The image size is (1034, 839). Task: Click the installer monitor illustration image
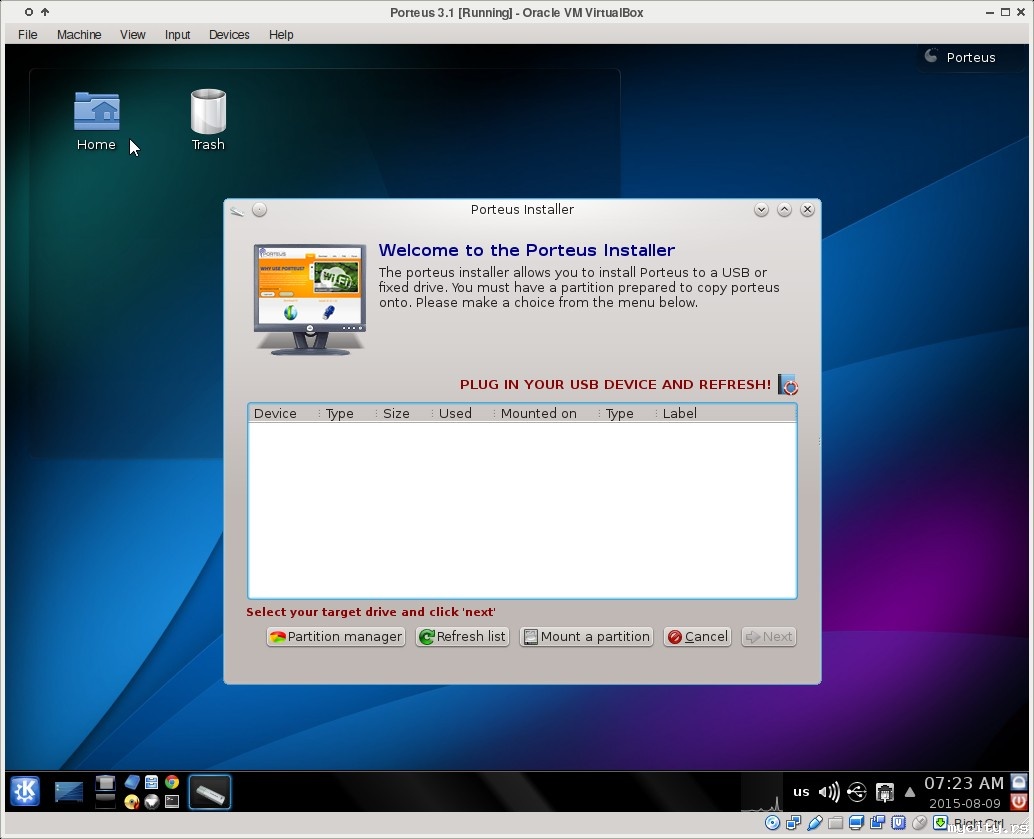pos(310,299)
